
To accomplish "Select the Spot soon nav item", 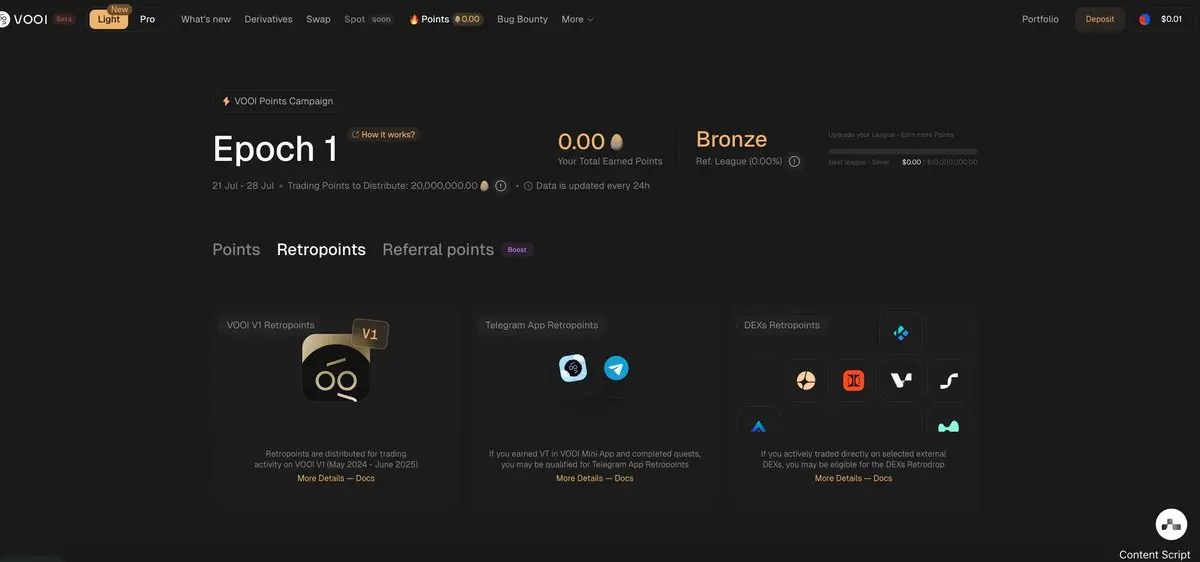I will pos(368,19).
